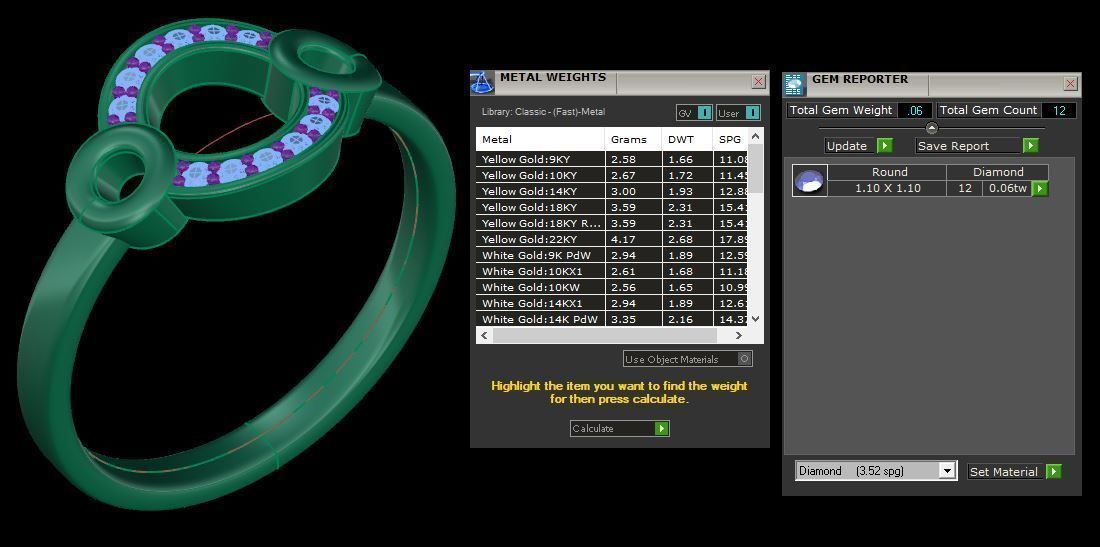
Task: Select the Yellow Gold:14KY row
Action: point(612,191)
